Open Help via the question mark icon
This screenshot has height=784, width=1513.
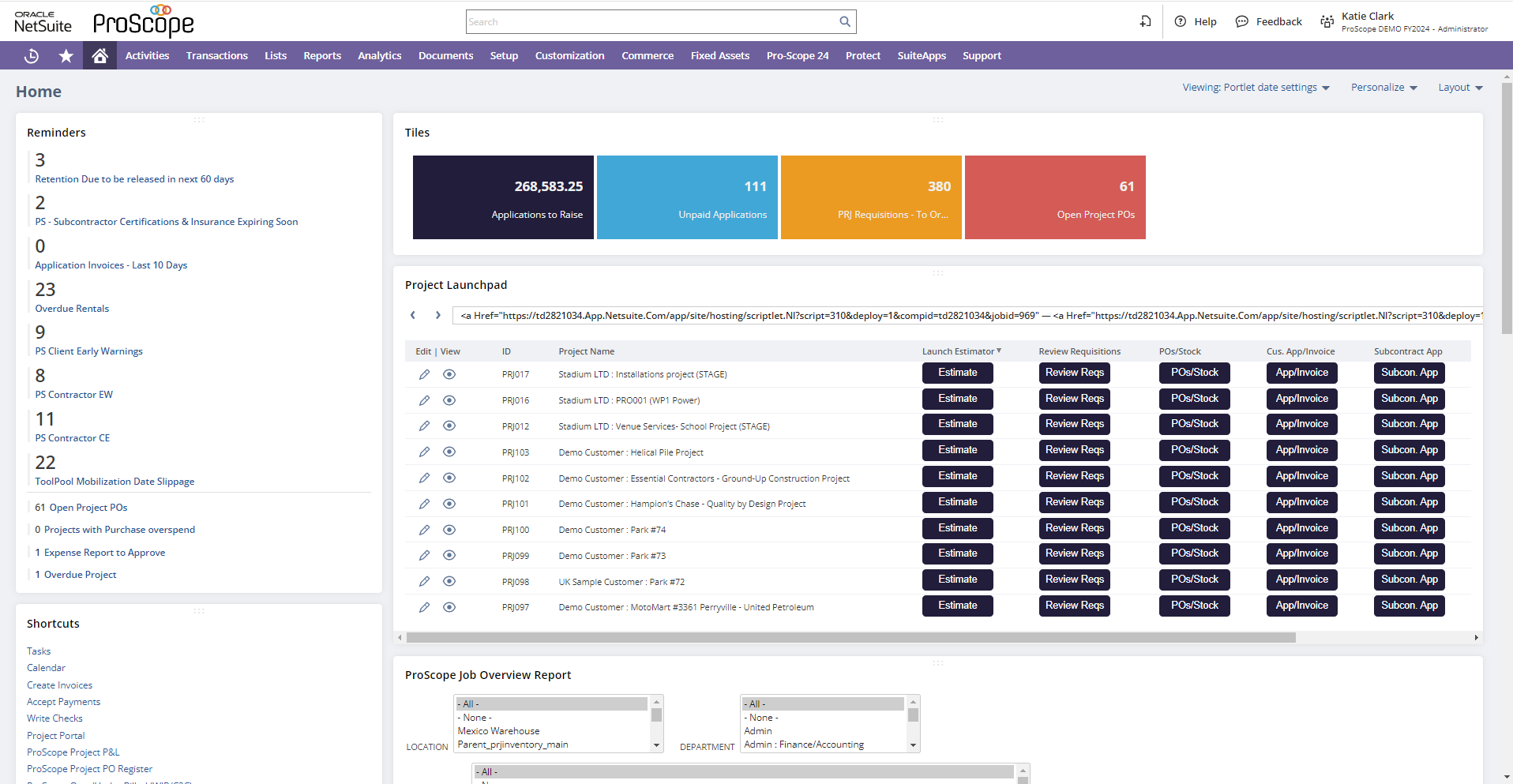1180,21
